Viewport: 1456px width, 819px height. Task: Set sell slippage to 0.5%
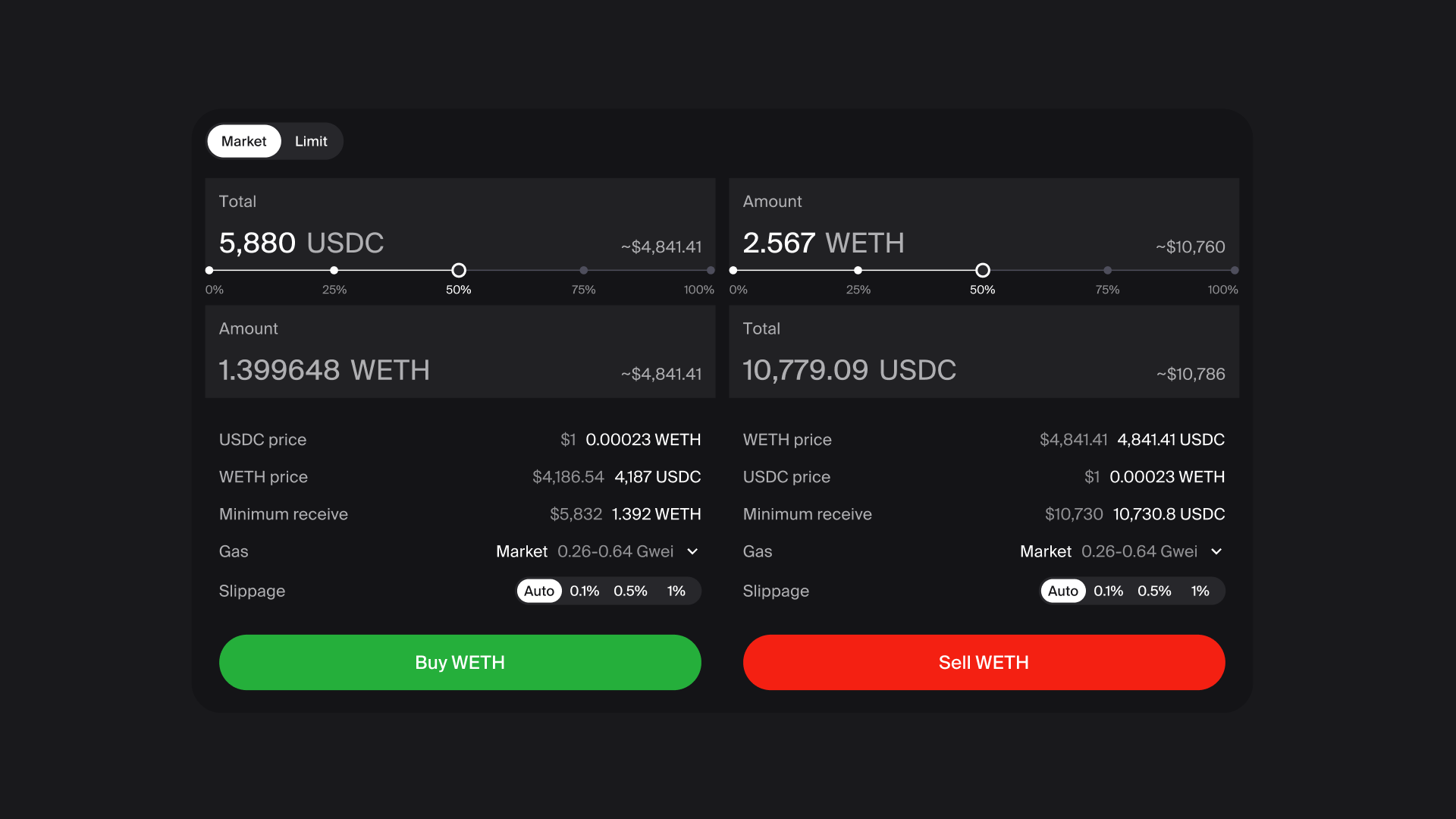1154,591
